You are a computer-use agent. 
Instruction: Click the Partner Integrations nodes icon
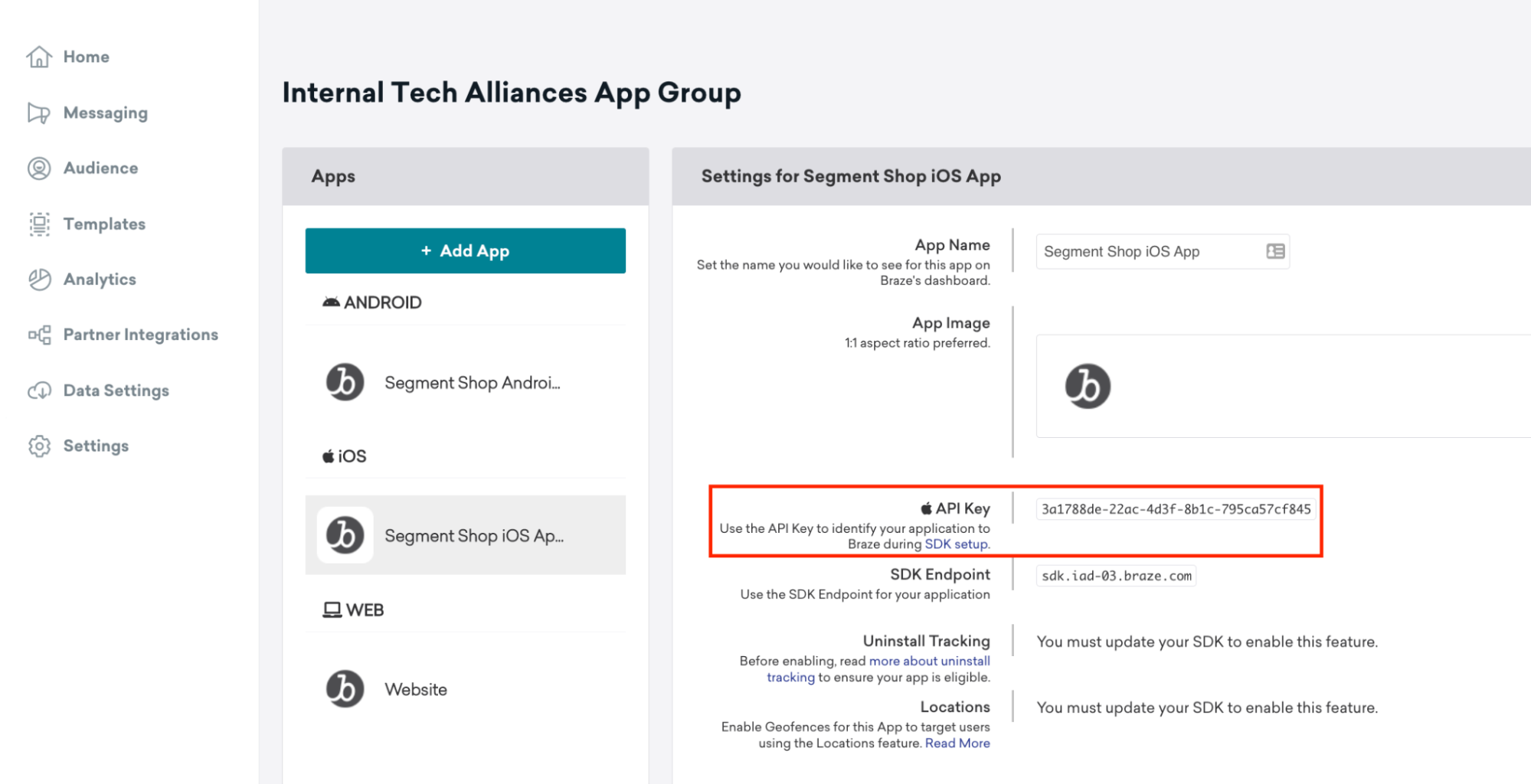point(39,335)
